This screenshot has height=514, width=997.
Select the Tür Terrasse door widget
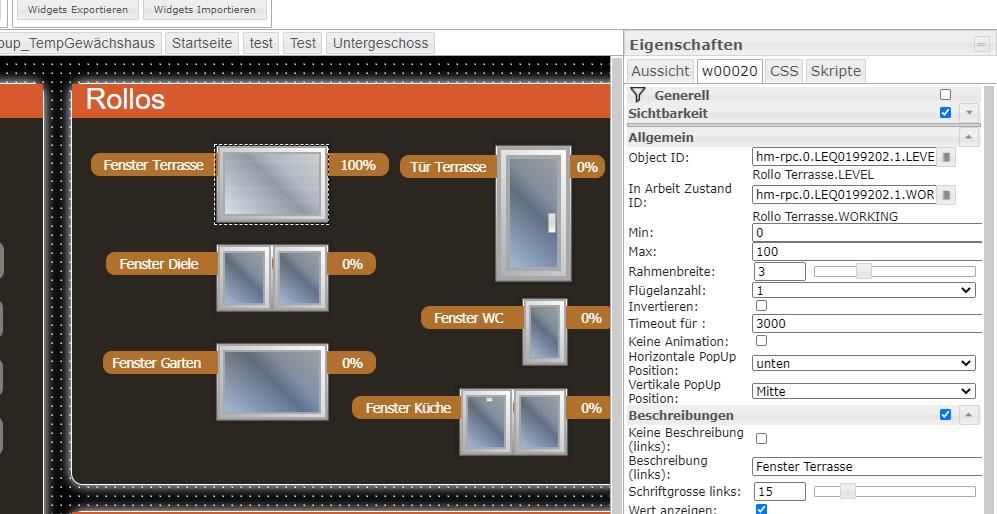(533, 214)
